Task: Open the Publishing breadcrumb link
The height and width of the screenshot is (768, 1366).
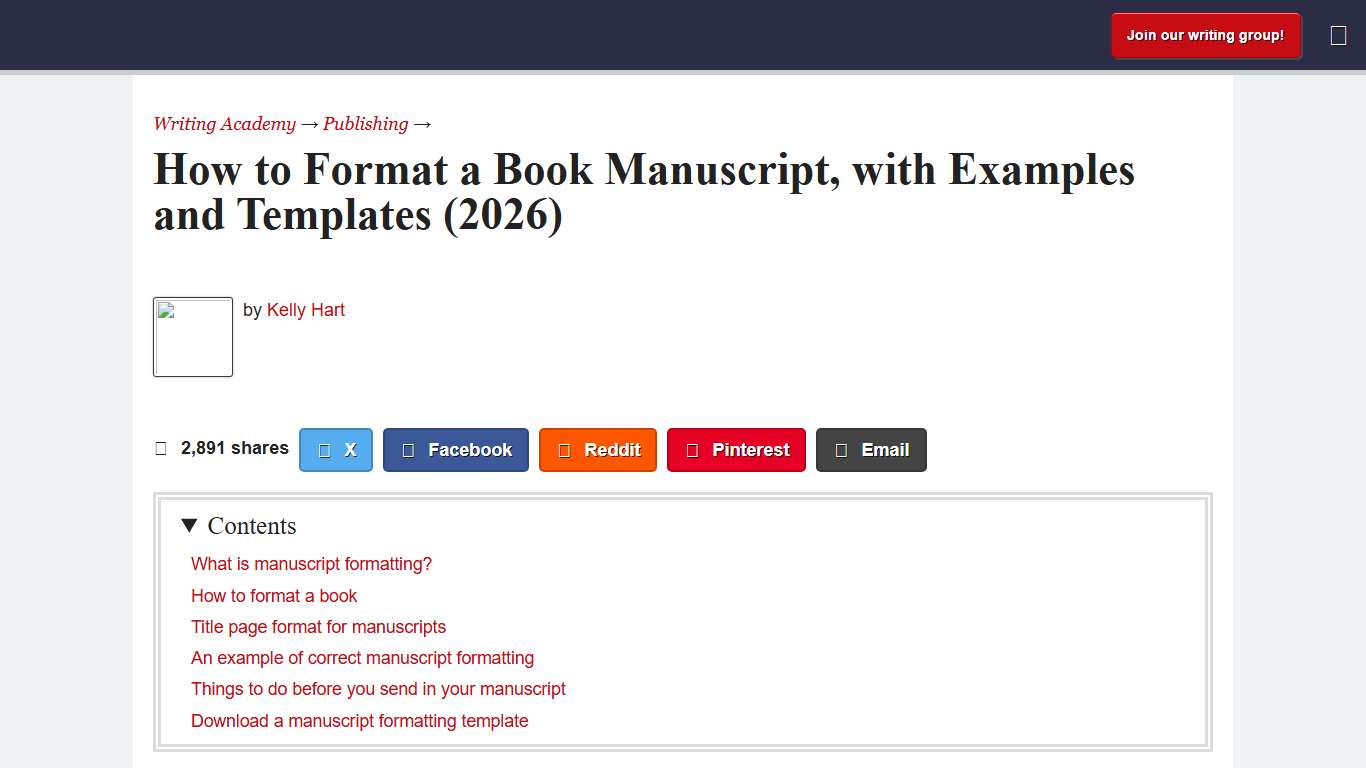Action: pos(365,124)
